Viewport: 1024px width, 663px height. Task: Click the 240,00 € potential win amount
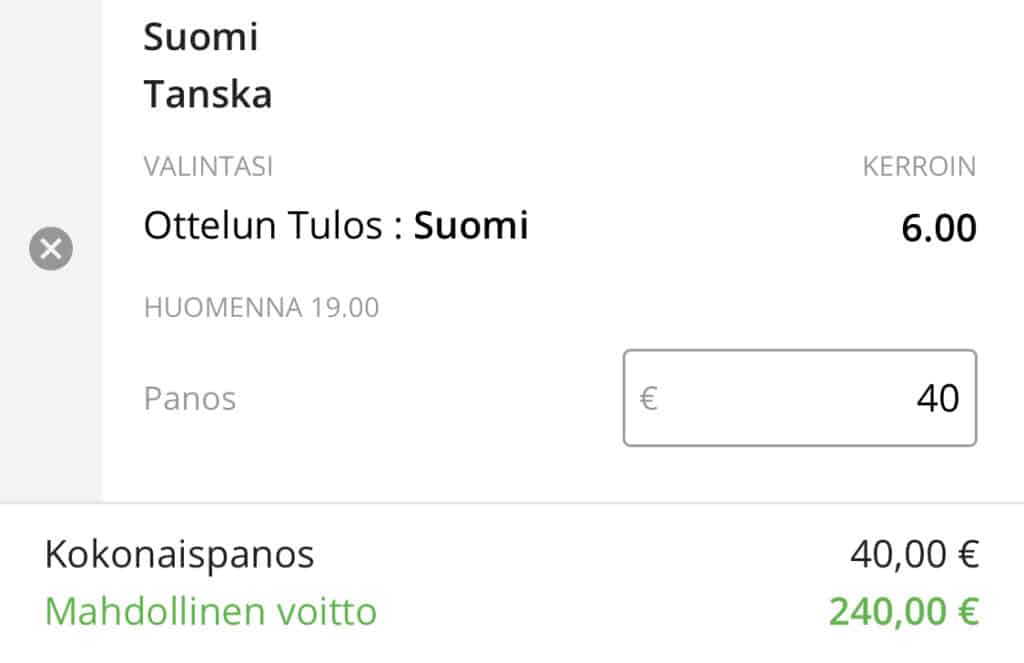pyautogui.click(x=903, y=611)
